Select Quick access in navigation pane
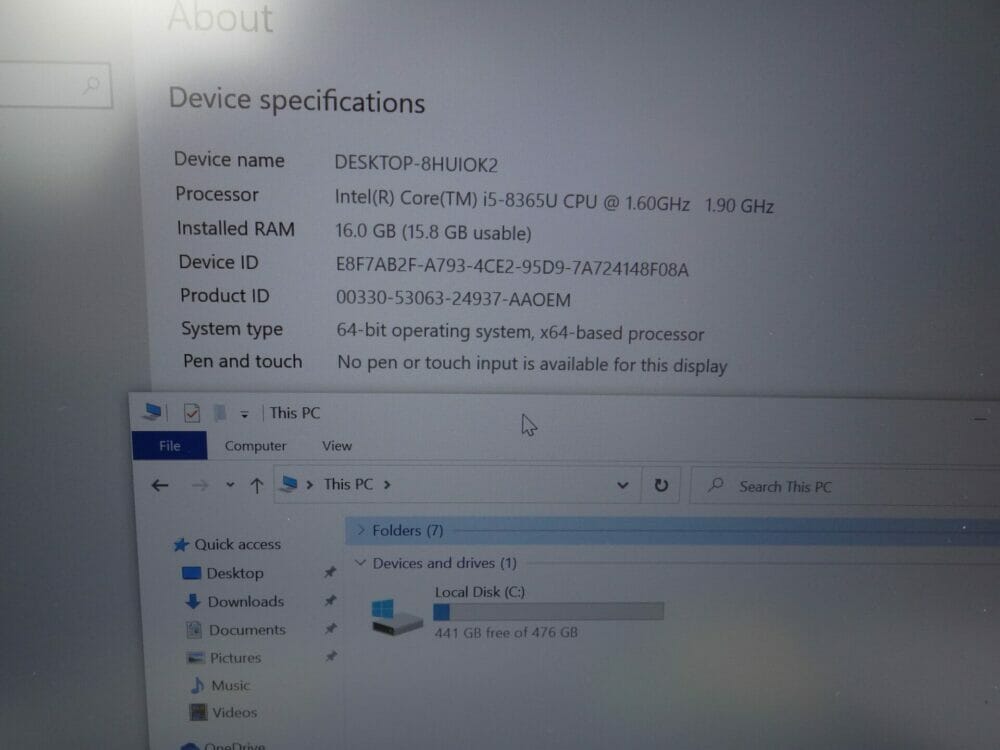1000x750 pixels. tap(237, 544)
